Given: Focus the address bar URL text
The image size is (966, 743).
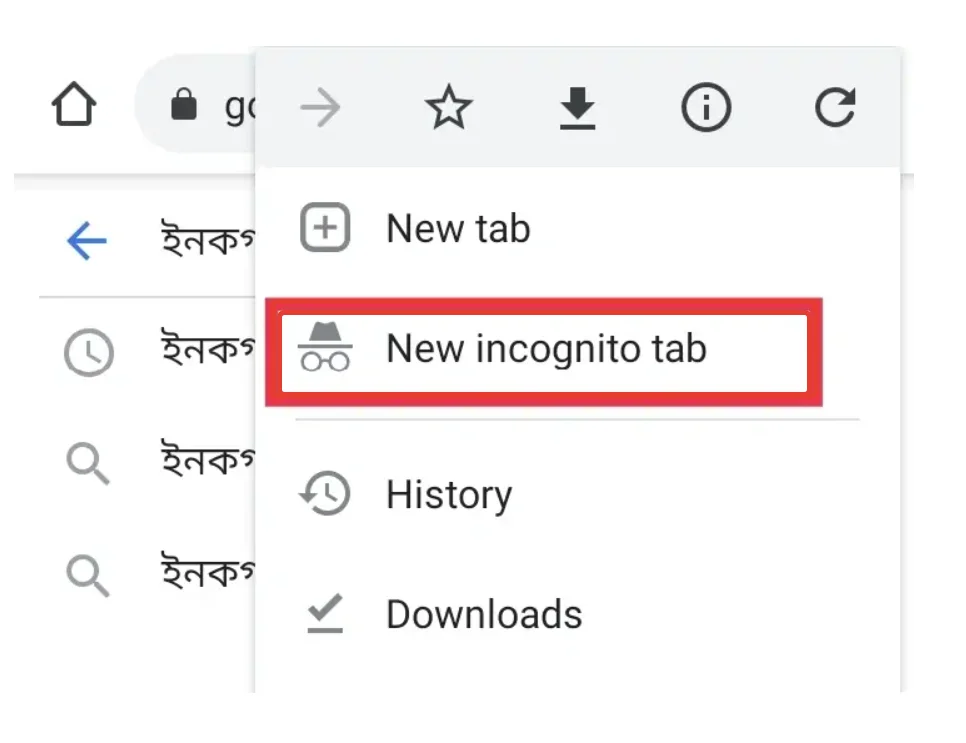Looking at the screenshot, I should pos(240,108).
